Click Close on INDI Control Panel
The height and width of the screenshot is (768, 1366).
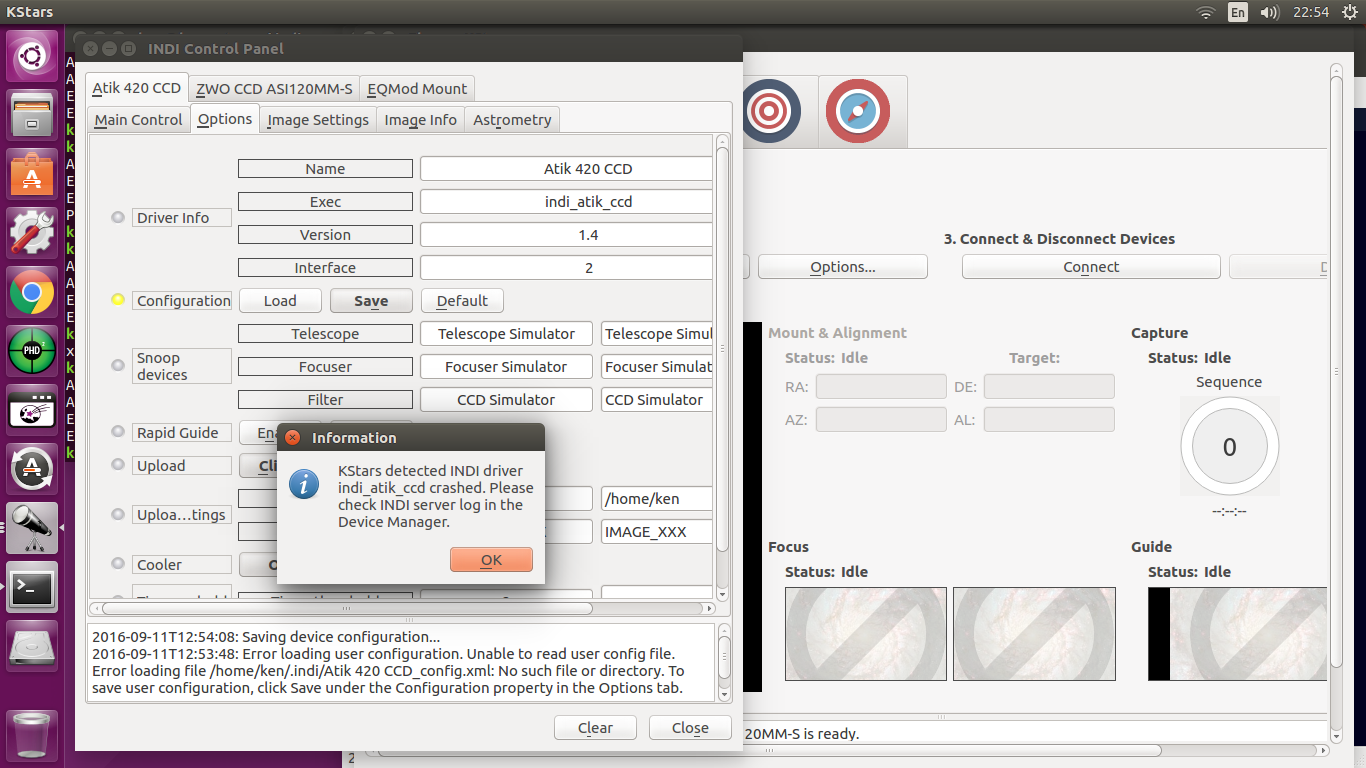[x=690, y=728]
